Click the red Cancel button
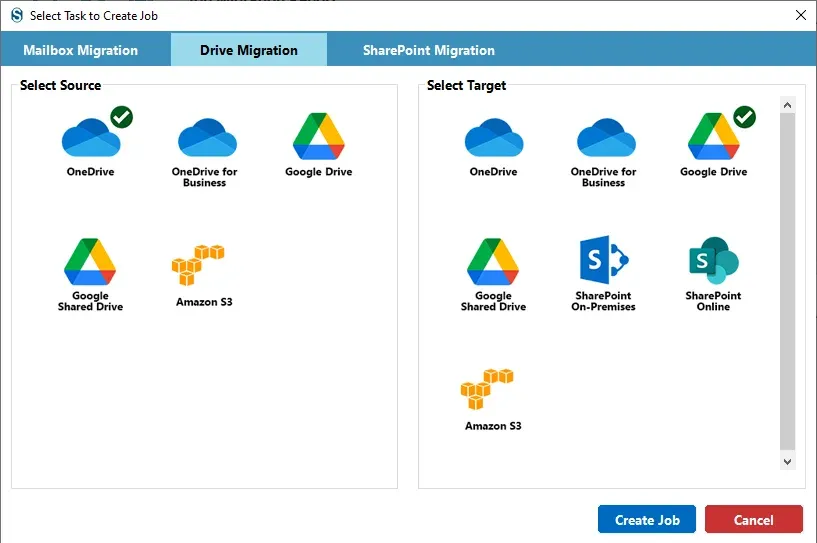 pyautogui.click(x=753, y=520)
